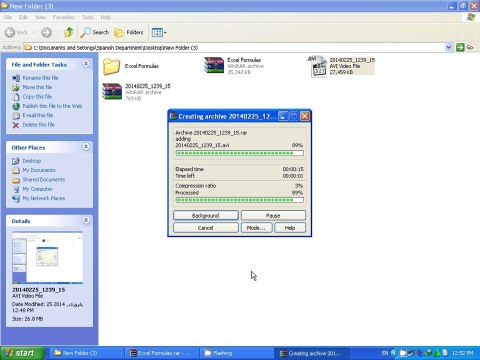Click the Mode... button
This screenshot has height=360, width=480.
[256, 228]
